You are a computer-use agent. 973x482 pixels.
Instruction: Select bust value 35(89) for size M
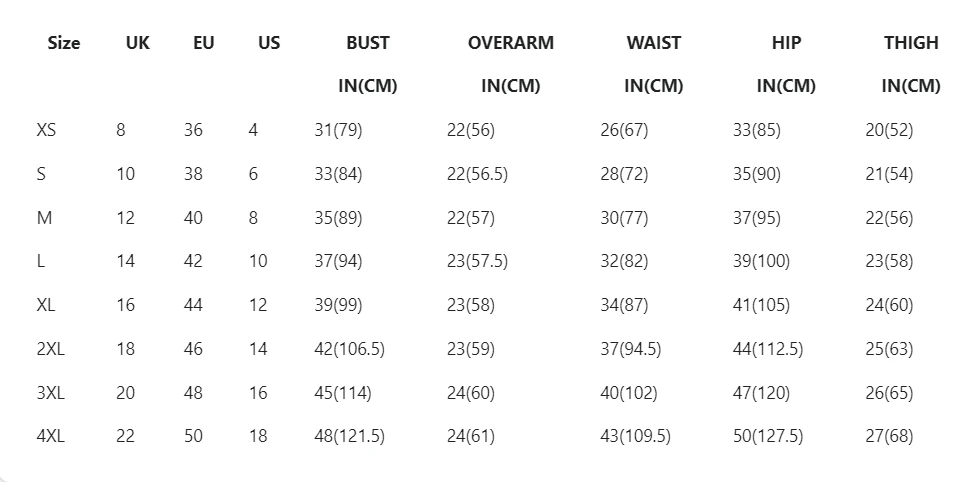(x=338, y=218)
